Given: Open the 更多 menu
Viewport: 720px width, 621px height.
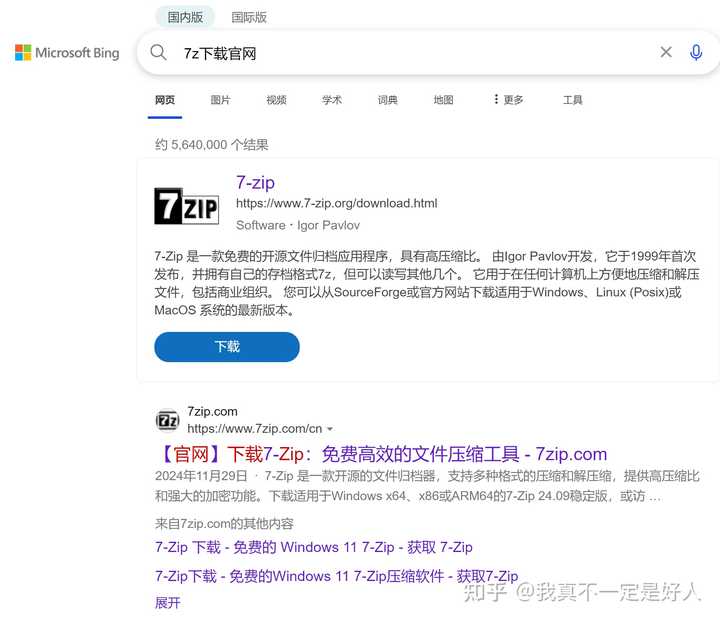Looking at the screenshot, I should click(508, 100).
